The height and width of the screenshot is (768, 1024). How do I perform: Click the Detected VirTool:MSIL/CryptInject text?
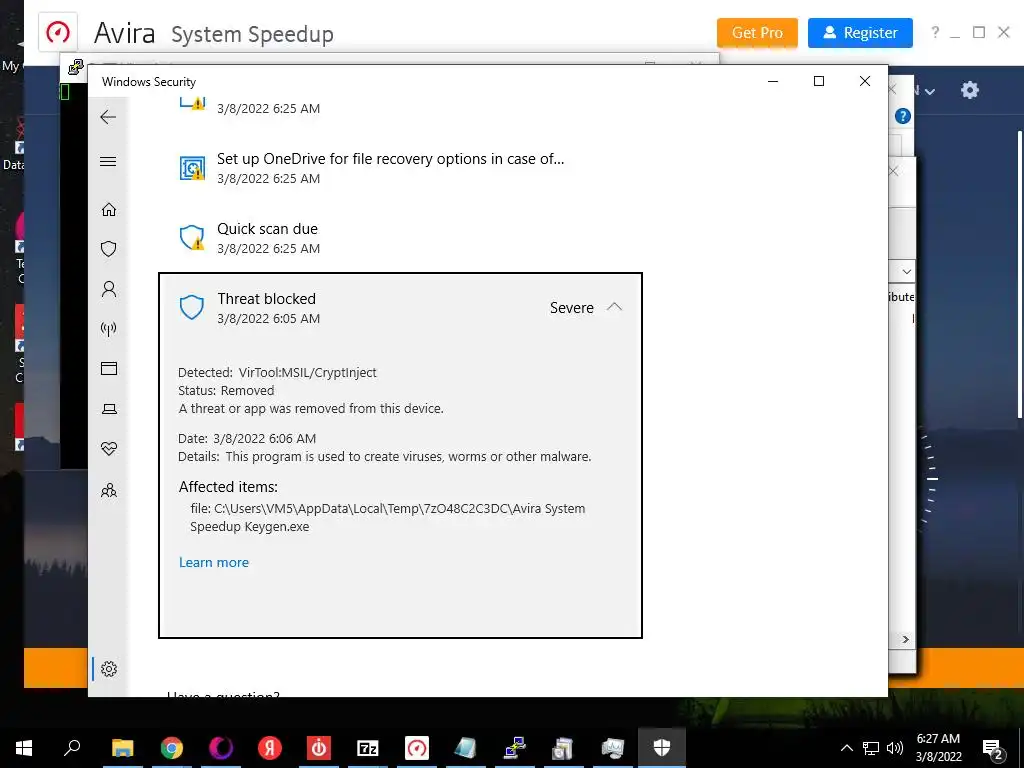point(278,372)
